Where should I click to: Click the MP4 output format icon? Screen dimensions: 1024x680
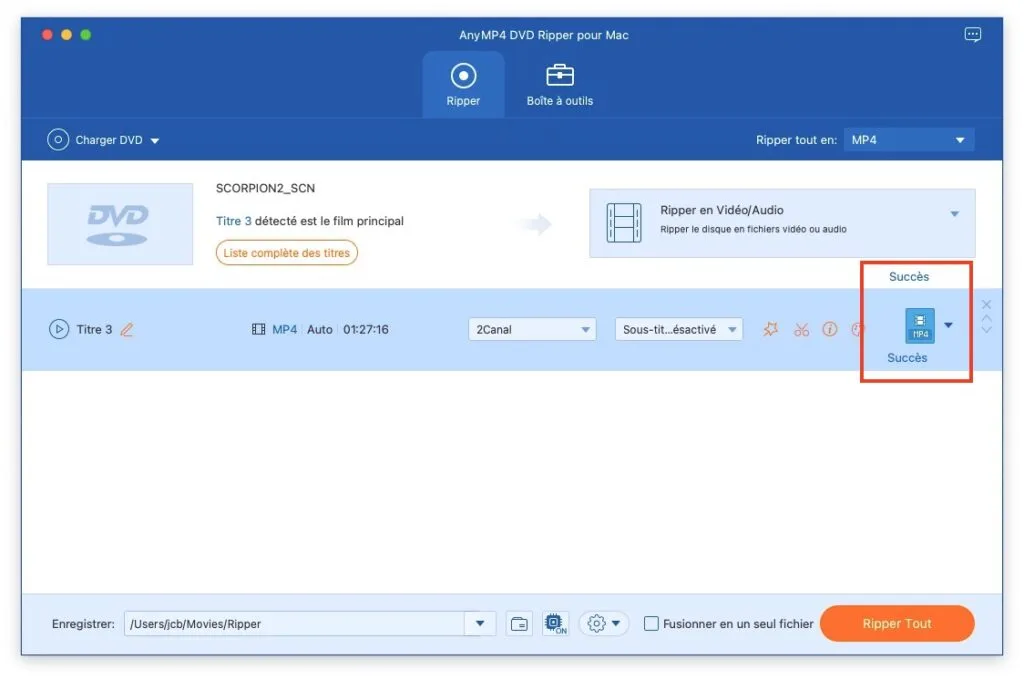pyautogui.click(x=919, y=326)
